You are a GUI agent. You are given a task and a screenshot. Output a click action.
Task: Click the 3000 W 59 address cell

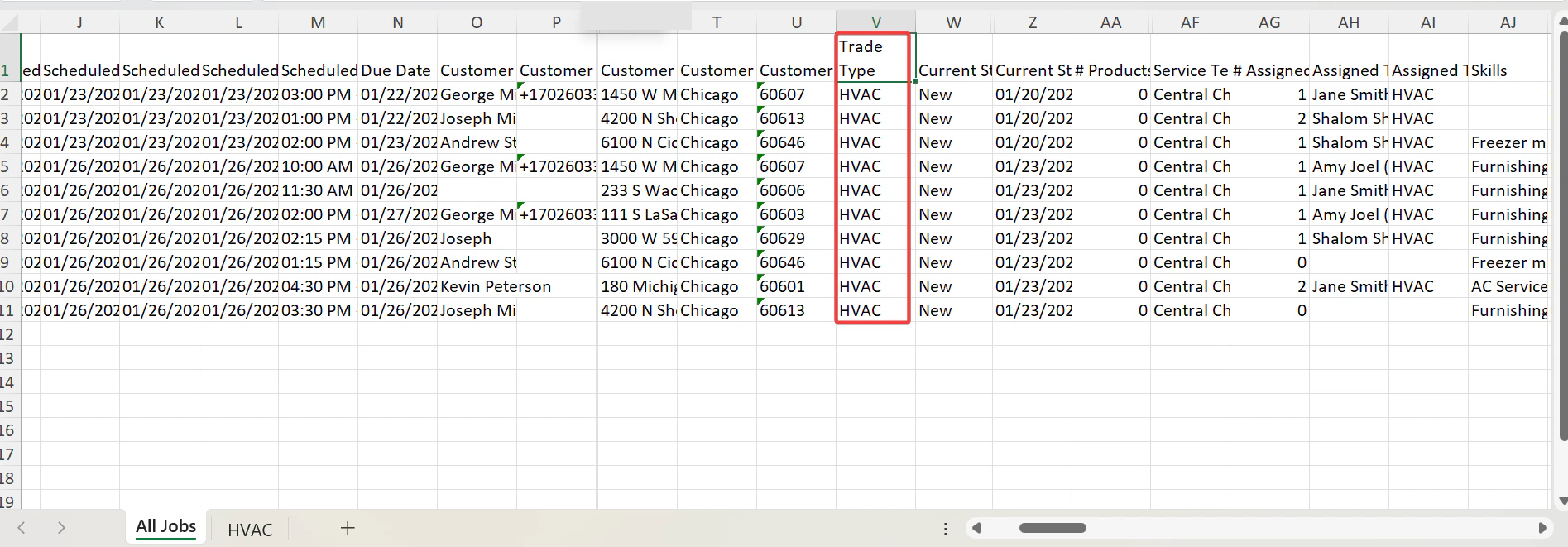tap(637, 238)
